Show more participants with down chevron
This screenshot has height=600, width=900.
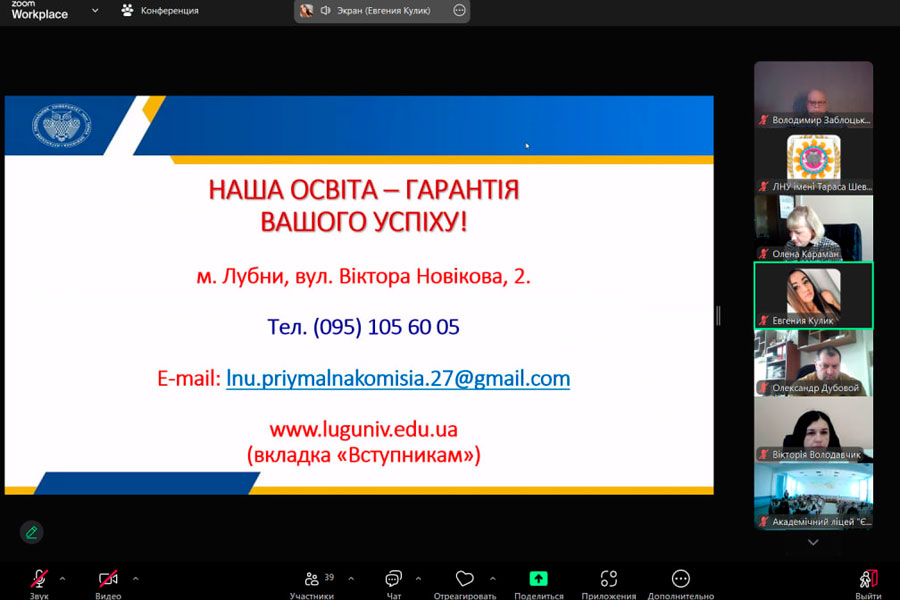click(813, 542)
